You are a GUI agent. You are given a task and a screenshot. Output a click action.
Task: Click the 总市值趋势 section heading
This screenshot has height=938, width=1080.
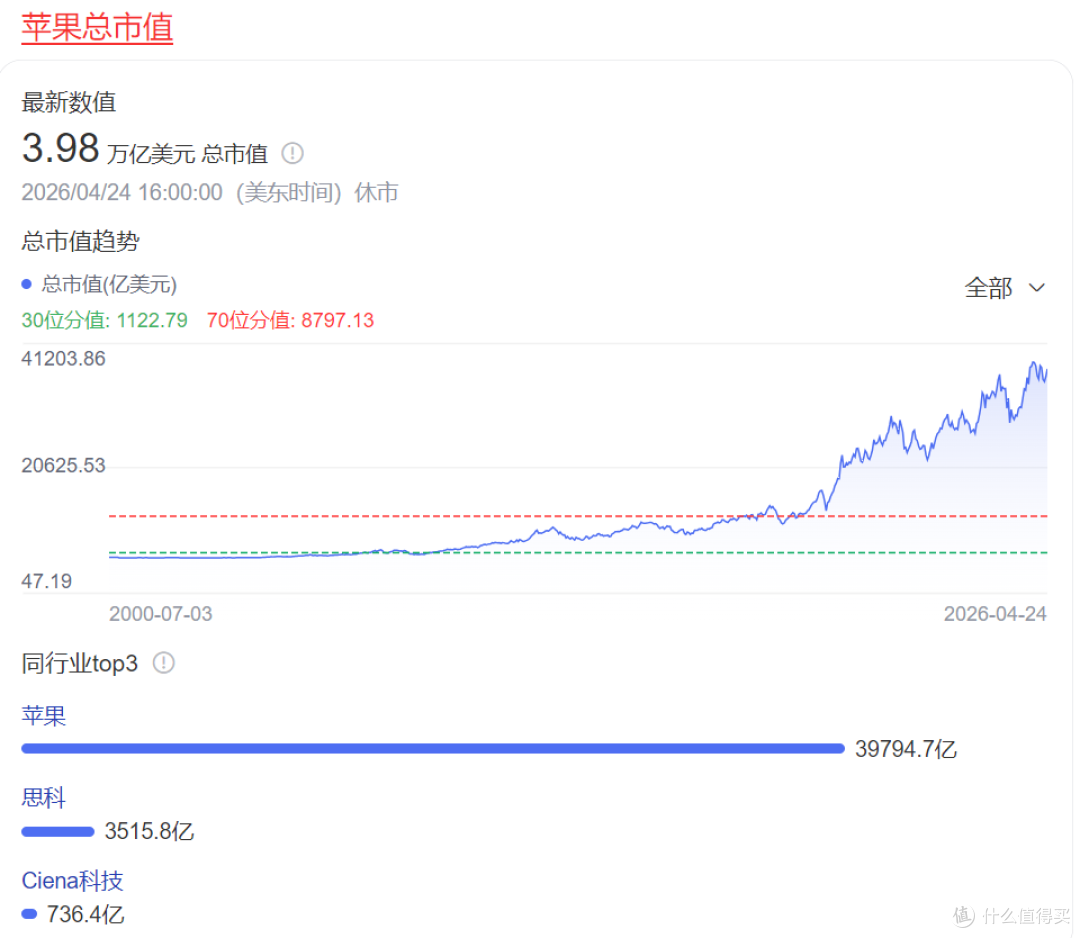(80, 241)
